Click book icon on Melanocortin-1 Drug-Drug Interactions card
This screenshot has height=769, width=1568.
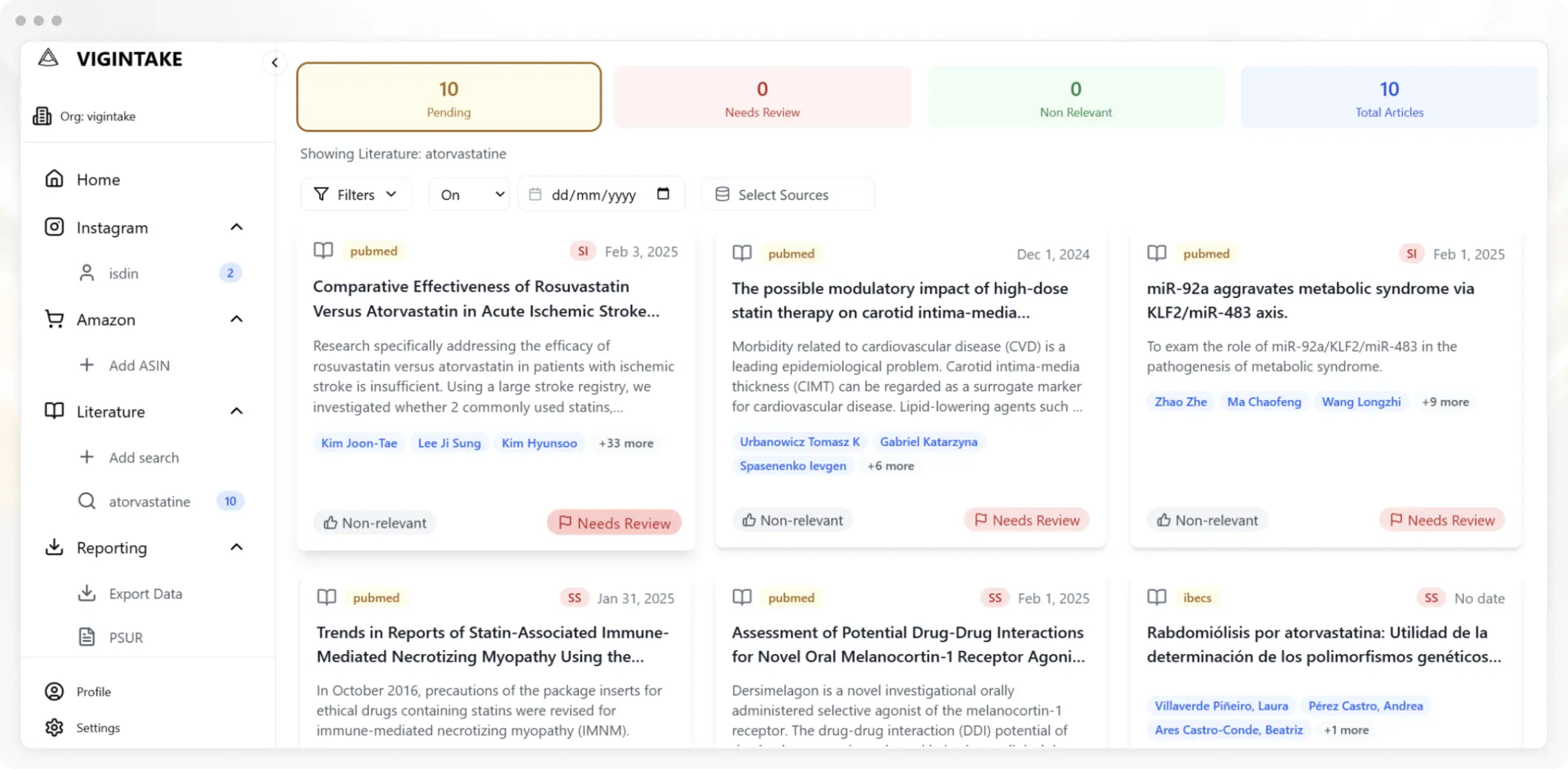point(742,597)
